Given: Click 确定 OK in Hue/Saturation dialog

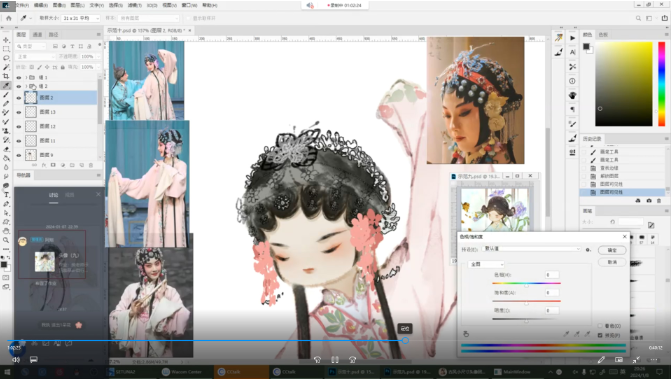Looking at the screenshot, I should click(x=612, y=250).
